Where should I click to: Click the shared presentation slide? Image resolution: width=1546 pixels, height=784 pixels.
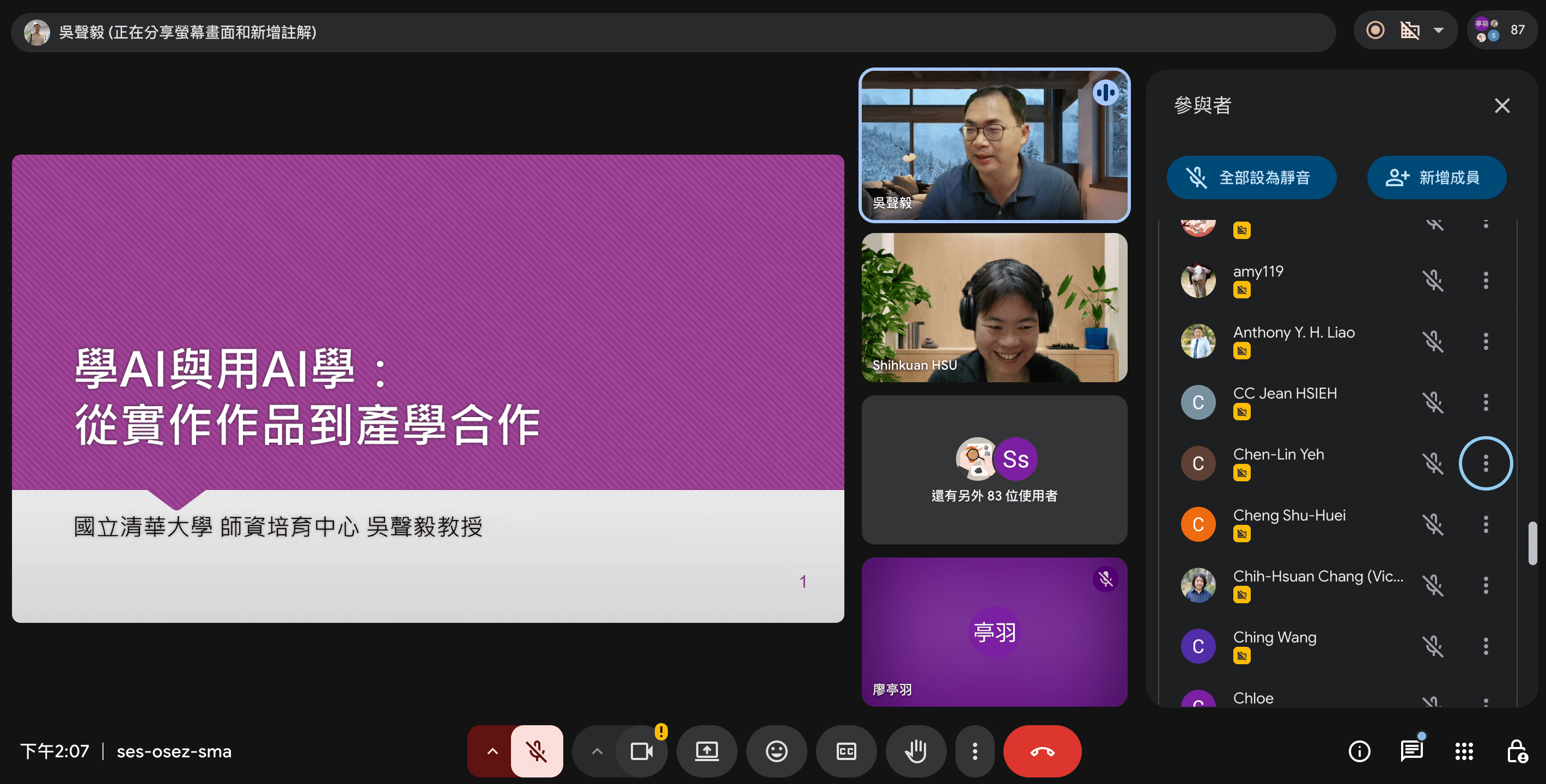point(428,389)
